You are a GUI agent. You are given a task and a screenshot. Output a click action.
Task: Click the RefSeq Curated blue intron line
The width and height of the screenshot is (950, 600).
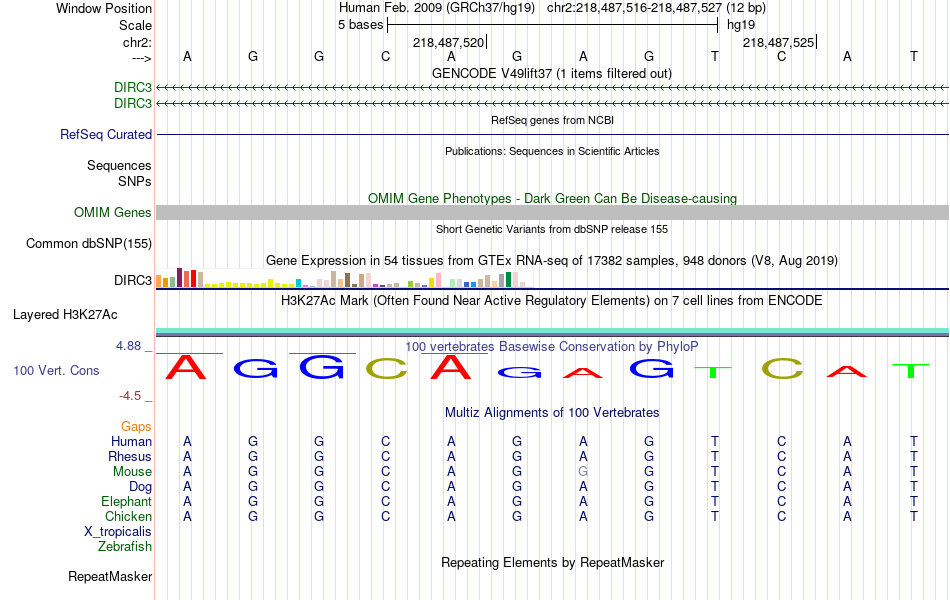[x=552, y=134]
